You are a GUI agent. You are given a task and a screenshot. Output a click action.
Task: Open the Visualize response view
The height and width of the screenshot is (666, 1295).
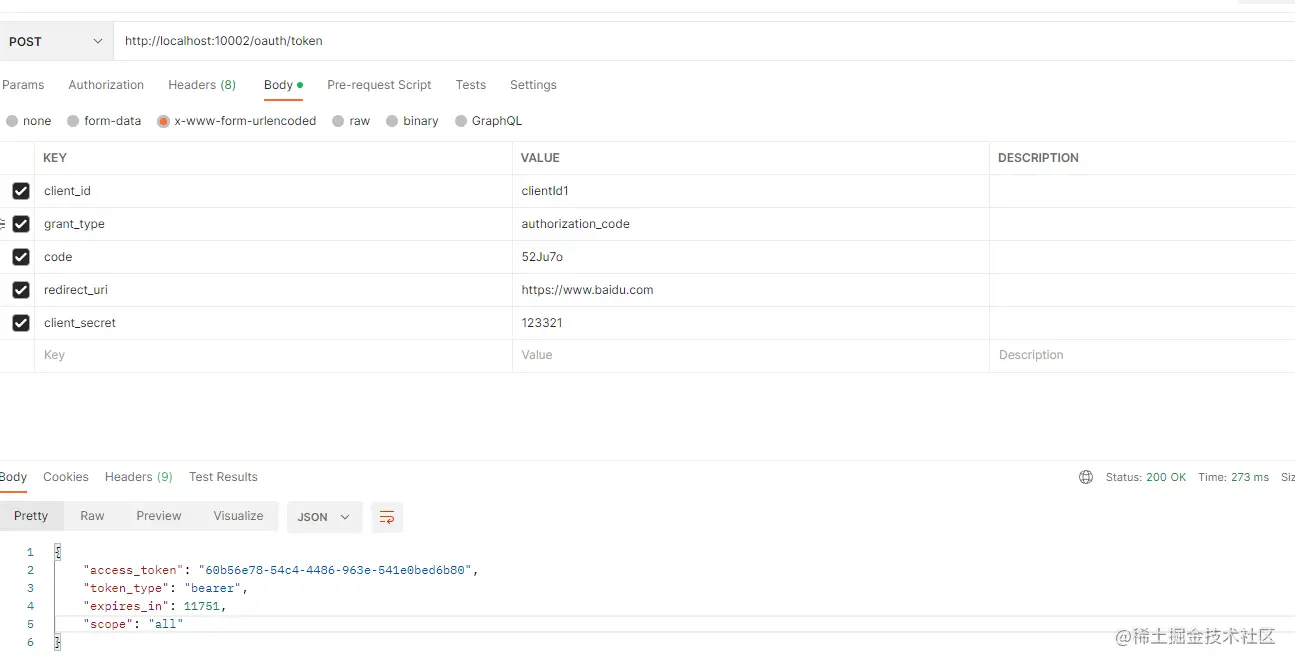tap(237, 515)
